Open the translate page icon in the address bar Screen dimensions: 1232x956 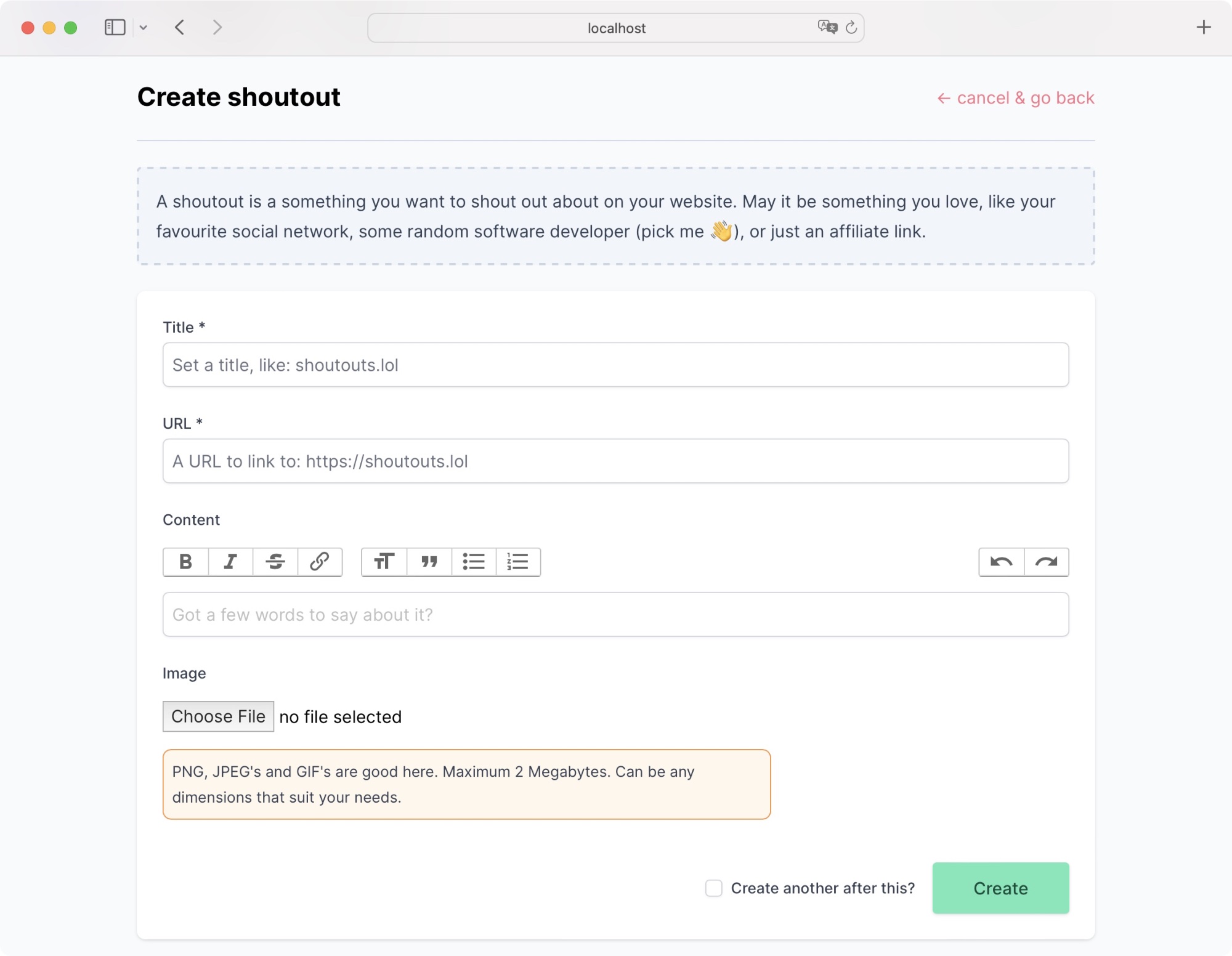(x=827, y=27)
